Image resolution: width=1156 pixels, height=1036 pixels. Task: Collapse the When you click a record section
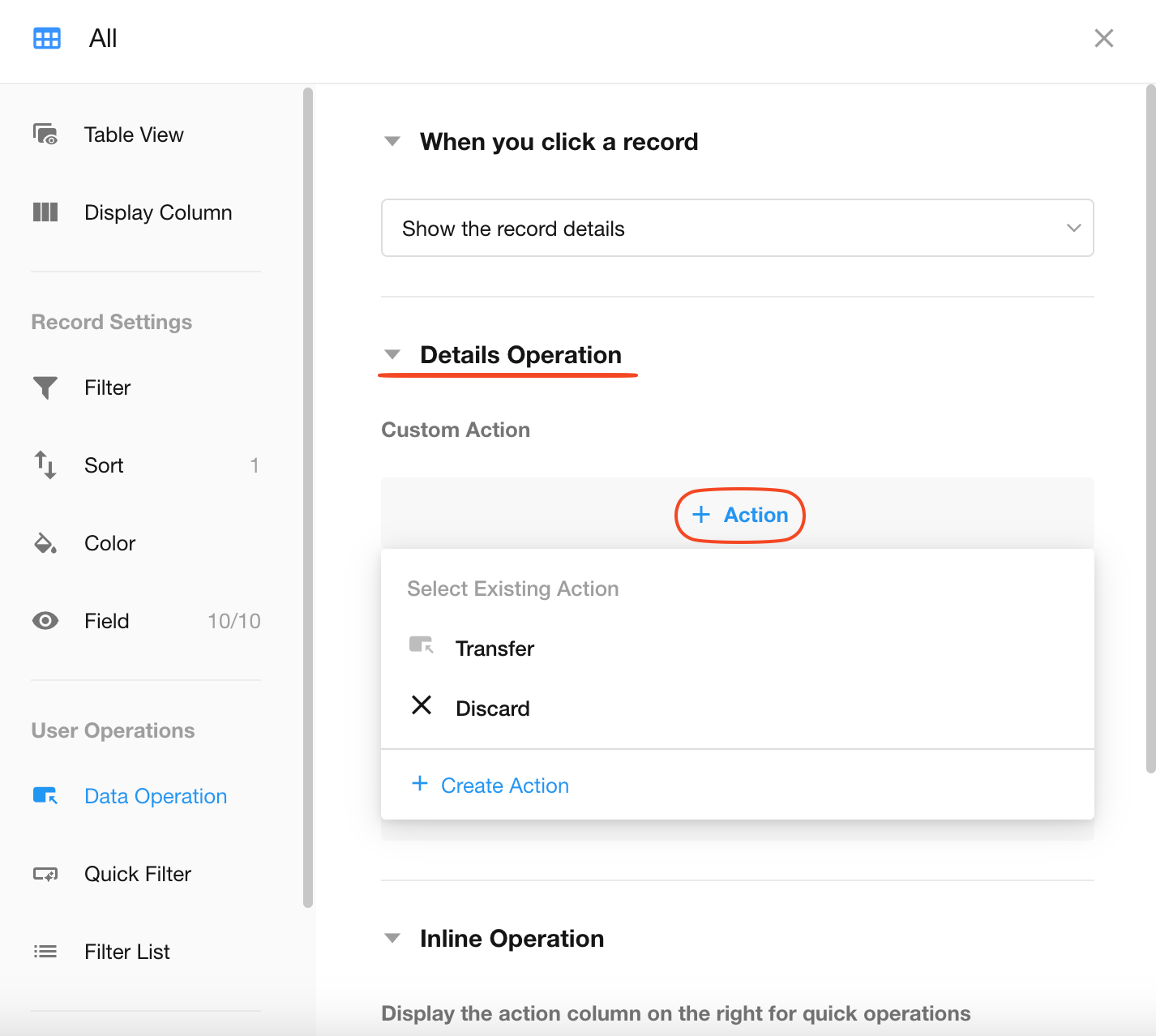pyautogui.click(x=392, y=142)
